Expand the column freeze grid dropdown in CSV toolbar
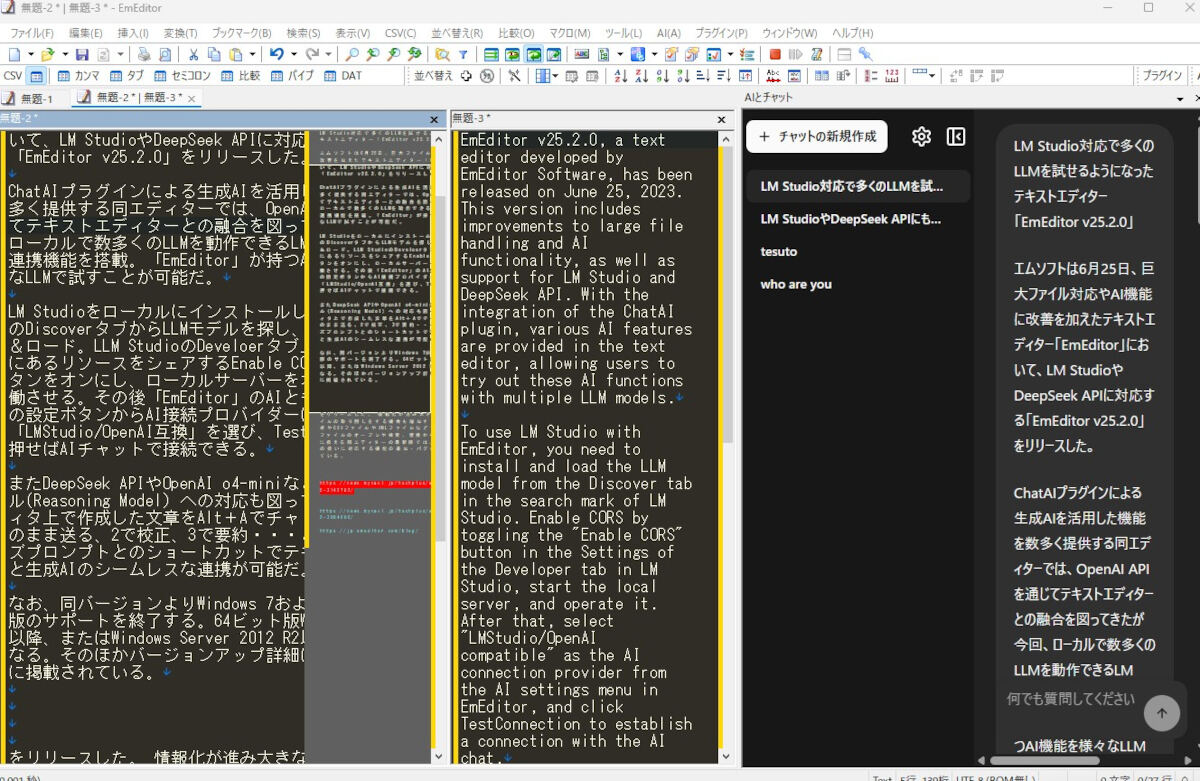Image resolution: width=1200 pixels, height=781 pixels. [556, 75]
